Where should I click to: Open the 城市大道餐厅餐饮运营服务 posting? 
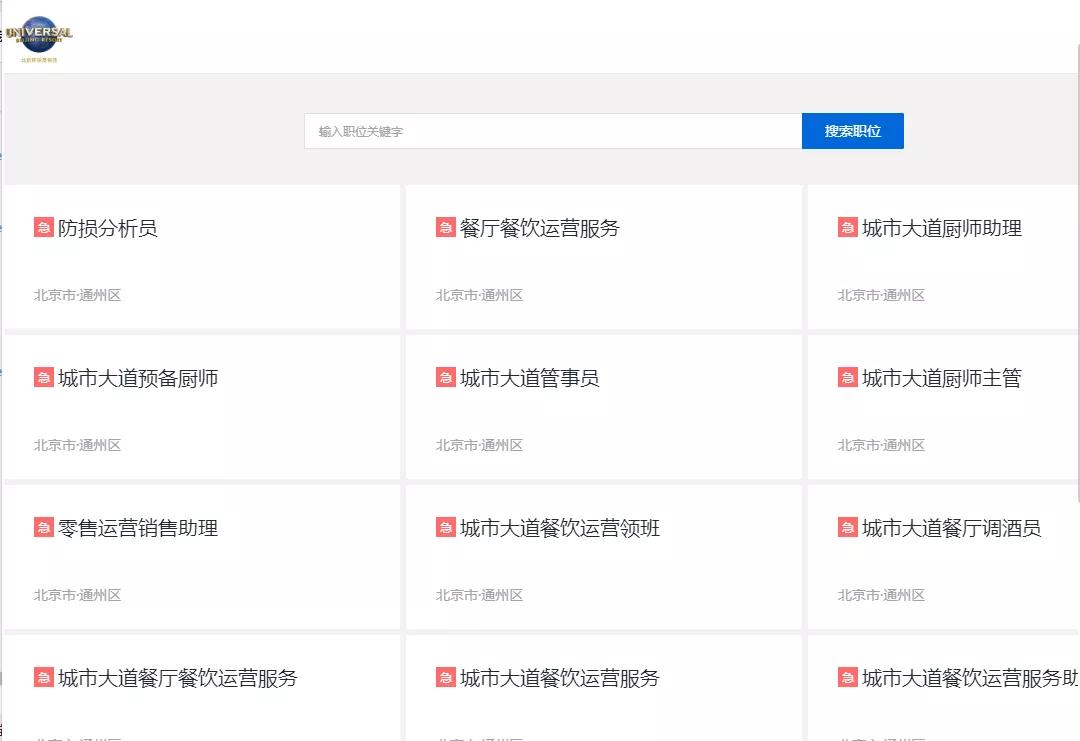[x=175, y=678]
